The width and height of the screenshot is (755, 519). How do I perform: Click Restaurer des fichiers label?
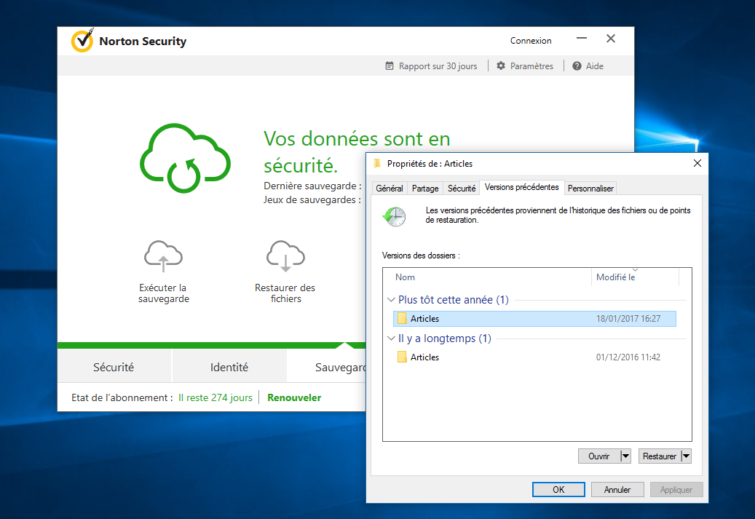coord(285,293)
